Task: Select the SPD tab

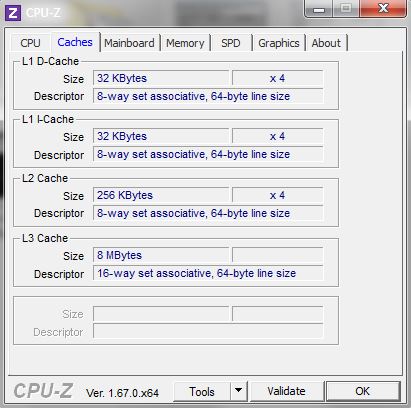Action: [x=231, y=43]
